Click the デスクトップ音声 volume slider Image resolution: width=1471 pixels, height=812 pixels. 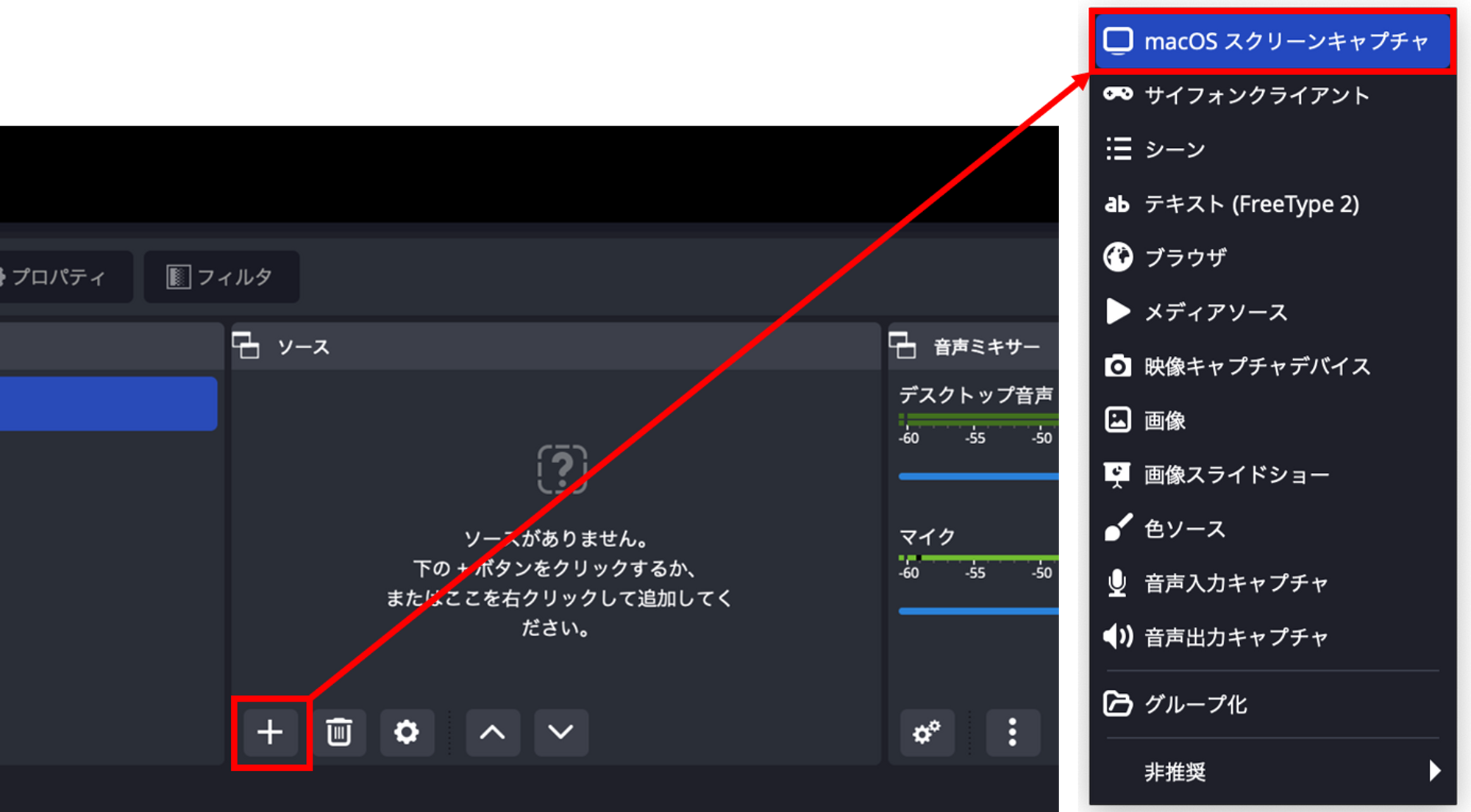coord(979,477)
